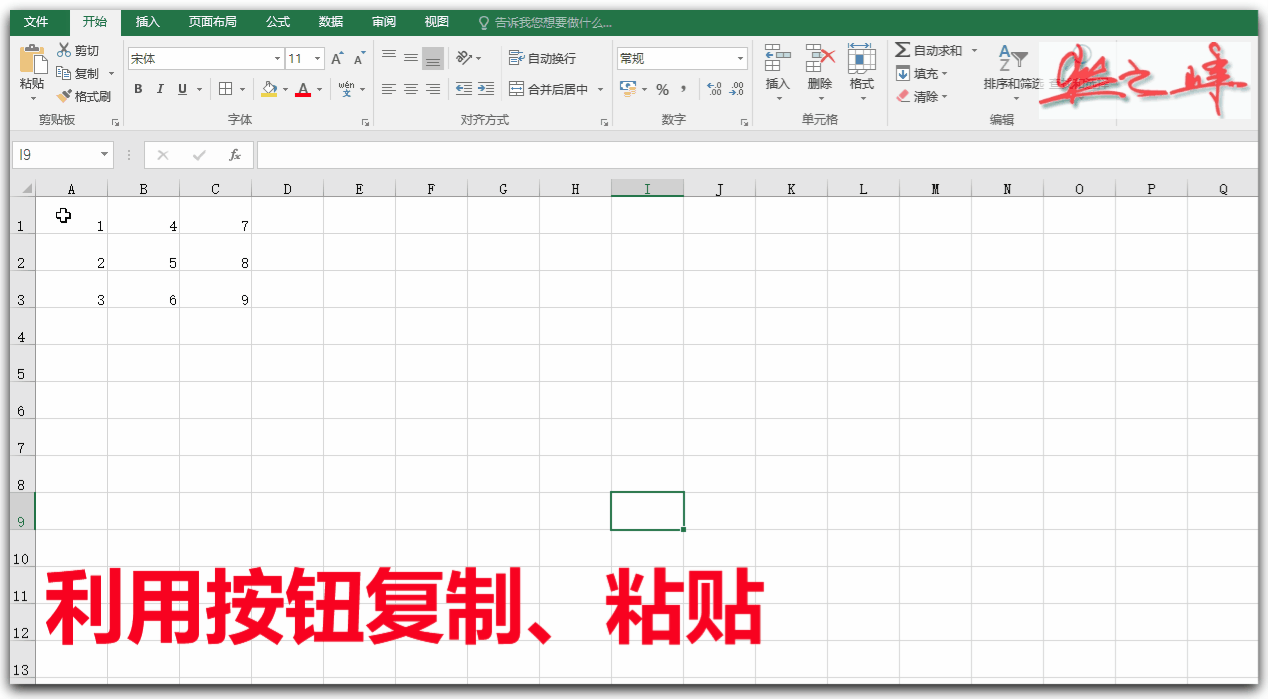The width and height of the screenshot is (1268, 699).
Task: Decrease decimal places
Action: click(x=737, y=89)
